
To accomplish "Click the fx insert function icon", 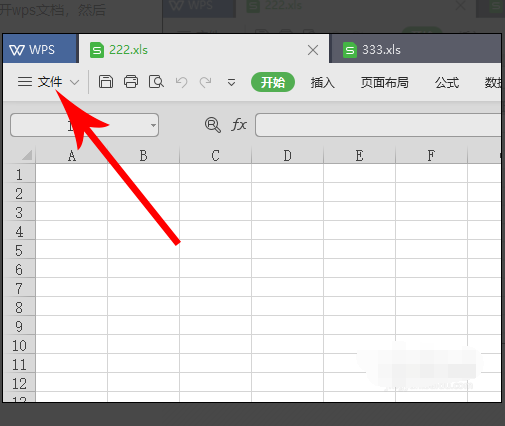I will [239, 125].
